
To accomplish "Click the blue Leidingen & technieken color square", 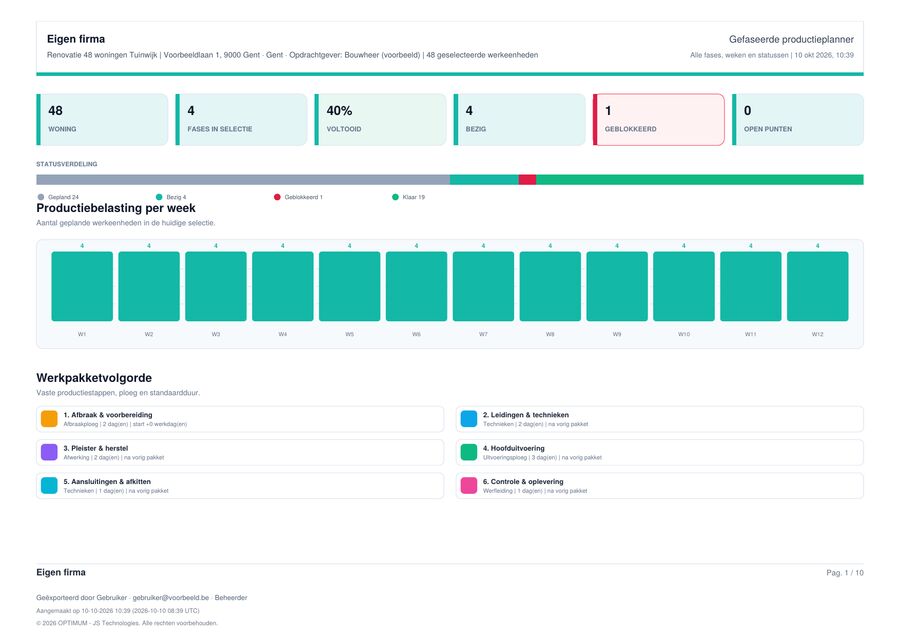I will pos(469,419).
